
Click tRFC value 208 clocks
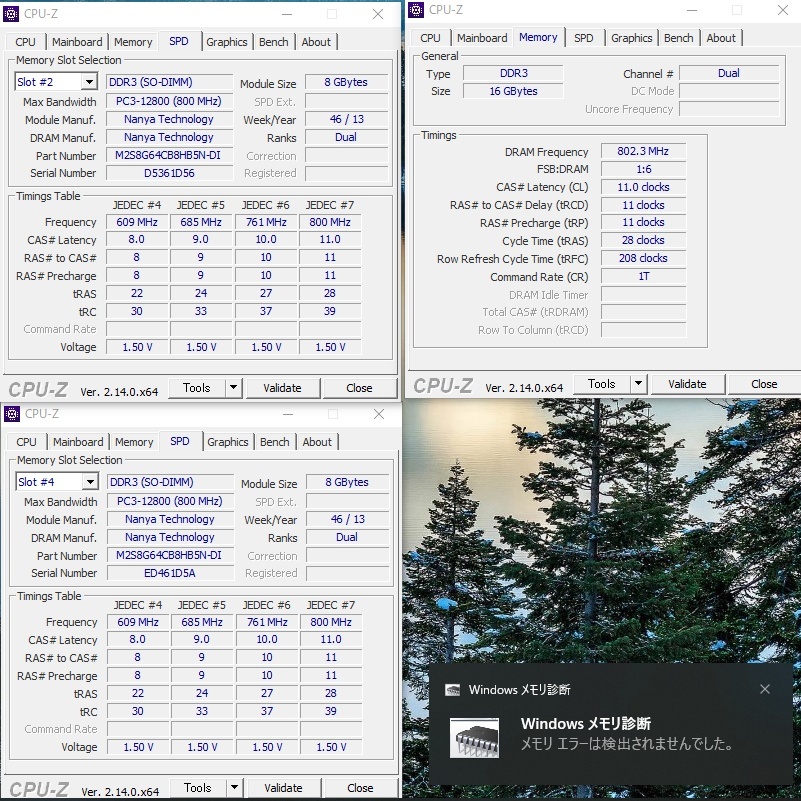[x=643, y=258]
